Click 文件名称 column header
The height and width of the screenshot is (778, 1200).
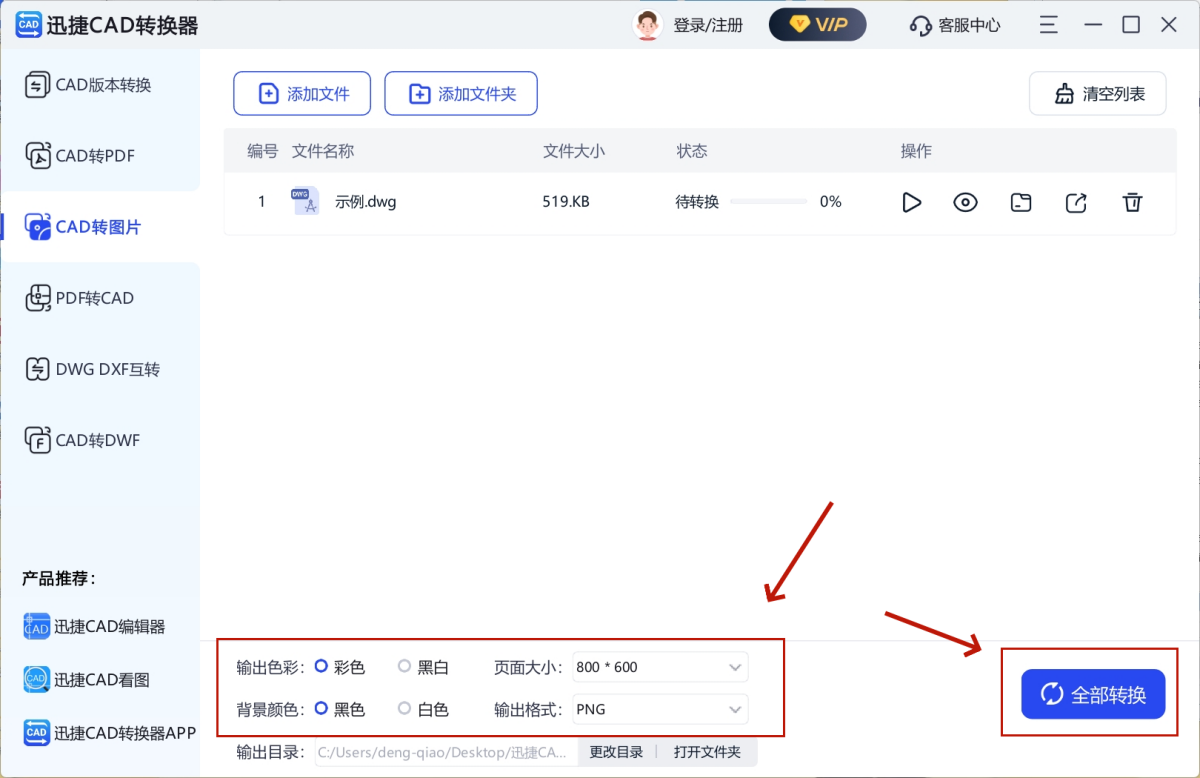coord(323,151)
